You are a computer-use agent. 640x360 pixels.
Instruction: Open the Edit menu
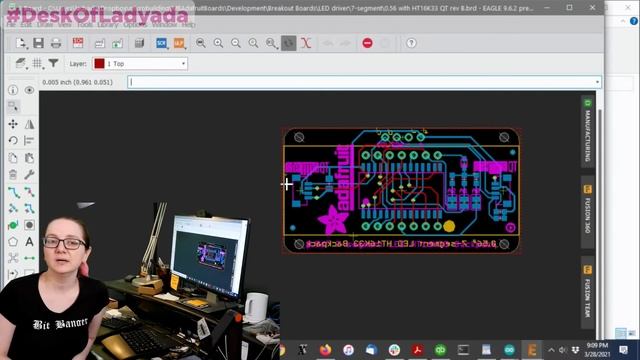click(x=26, y=24)
